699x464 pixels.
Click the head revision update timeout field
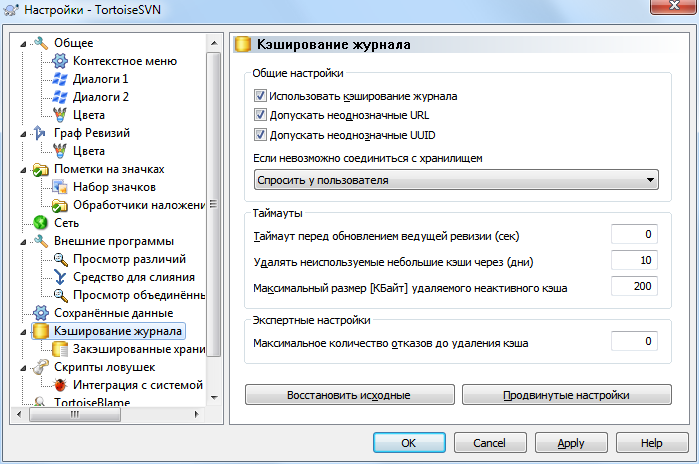pyautogui.click(x=634, y=234)
